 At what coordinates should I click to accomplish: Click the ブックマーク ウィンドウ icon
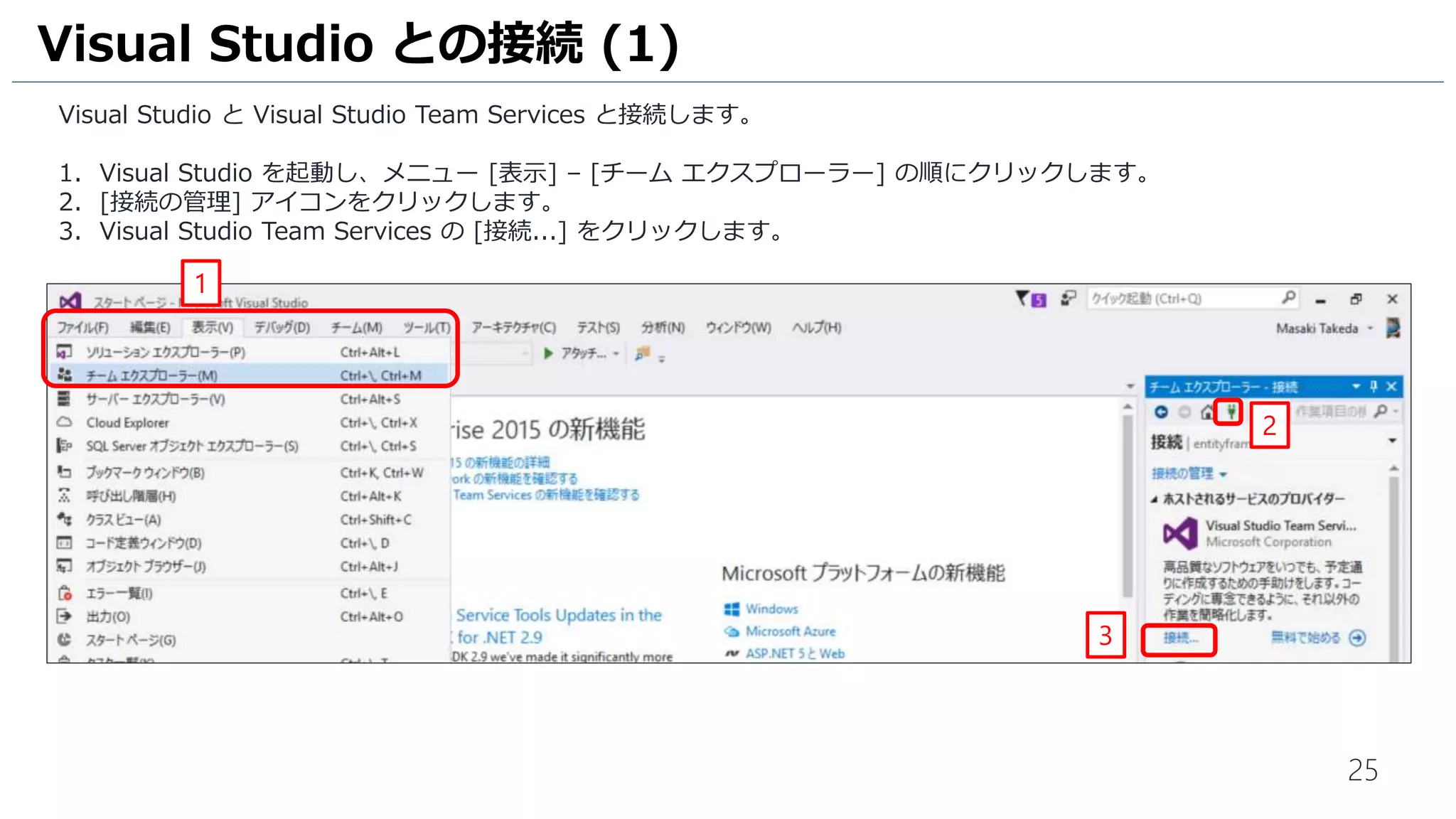point(64,472)
